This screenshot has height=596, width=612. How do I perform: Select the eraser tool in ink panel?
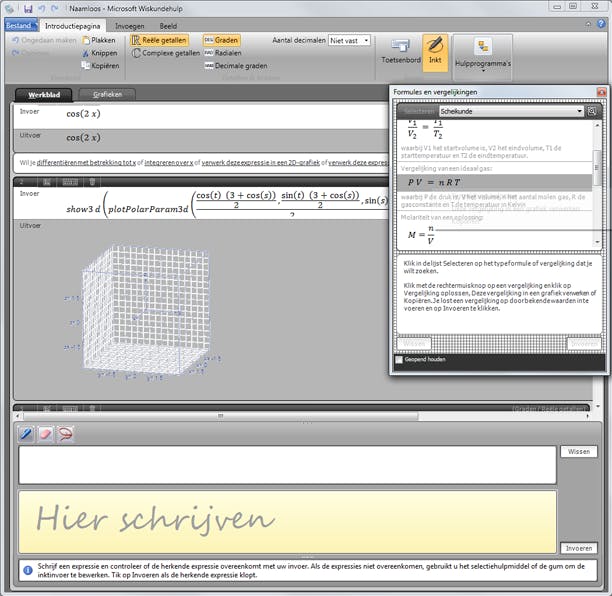pos(46,434)
